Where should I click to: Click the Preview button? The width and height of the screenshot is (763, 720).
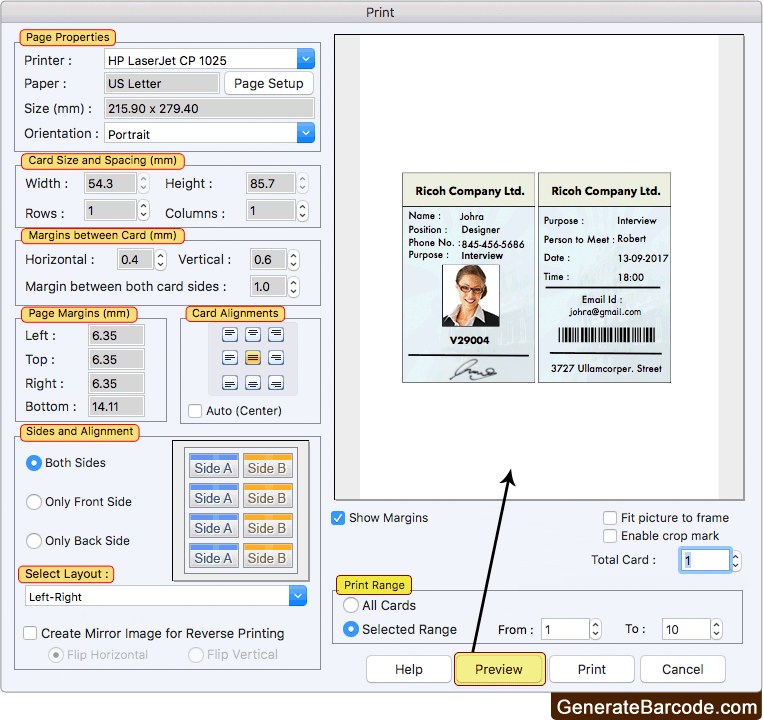499,669
